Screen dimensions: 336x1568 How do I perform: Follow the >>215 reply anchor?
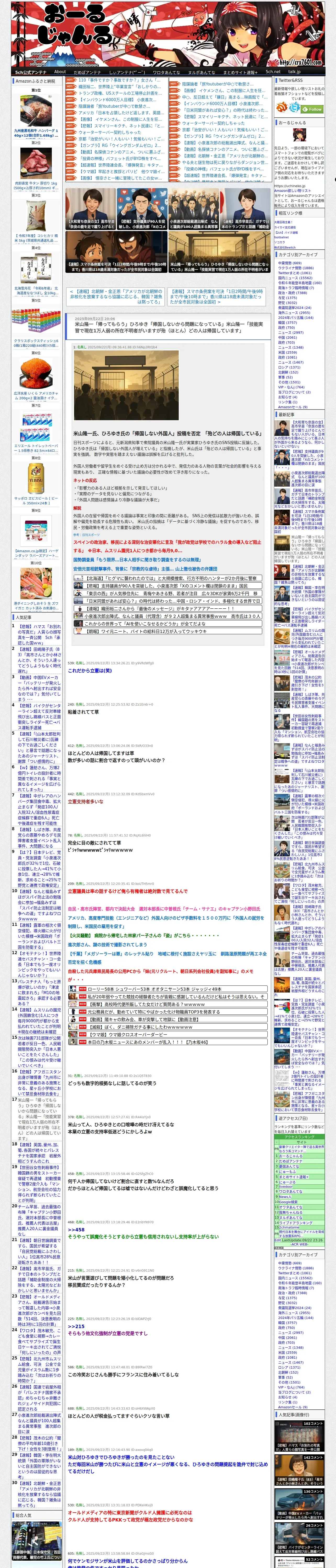click(76, 1326)
